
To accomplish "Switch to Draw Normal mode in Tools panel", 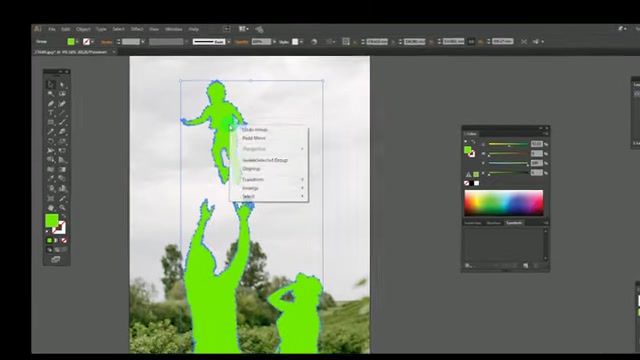I will coord(49,249).
